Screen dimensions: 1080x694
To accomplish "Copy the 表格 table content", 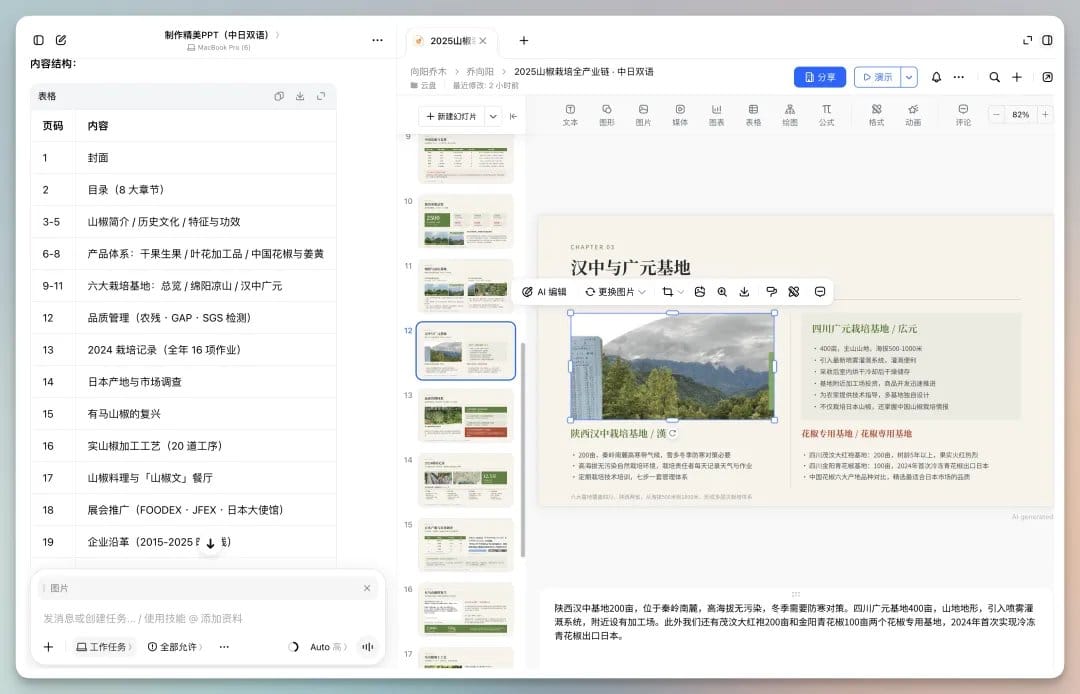I will pos(279,96).
